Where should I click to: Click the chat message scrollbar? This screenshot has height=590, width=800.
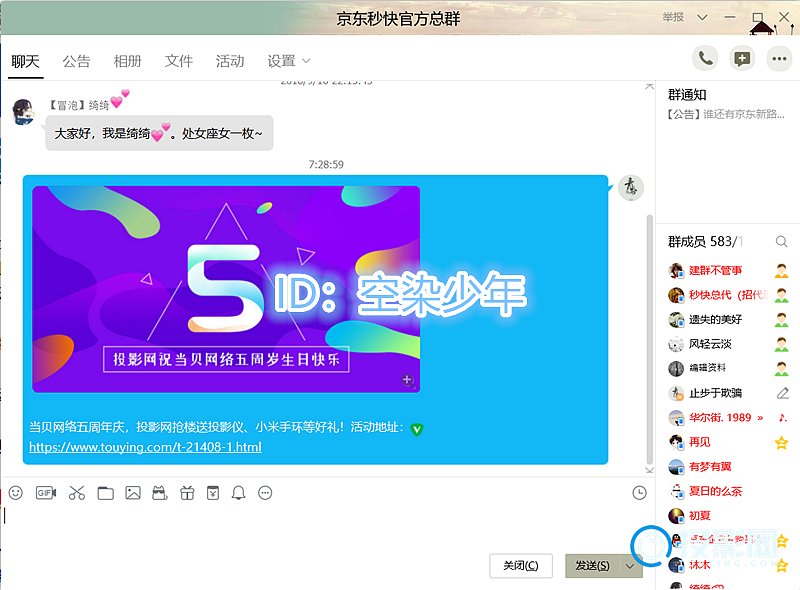(649, 340)
